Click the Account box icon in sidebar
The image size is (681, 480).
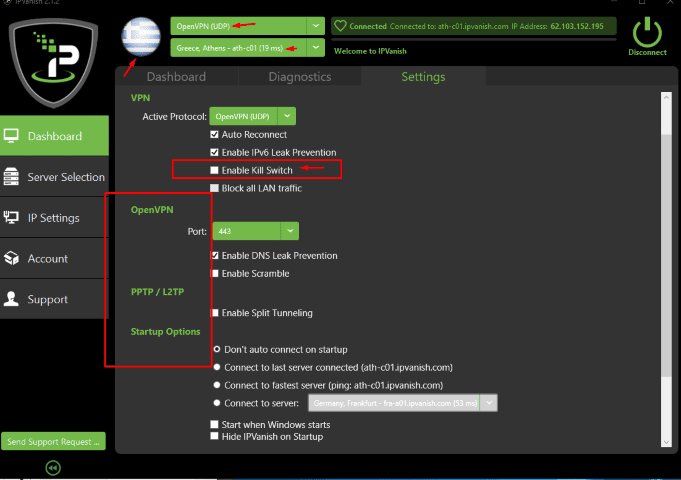coord(12,259)
